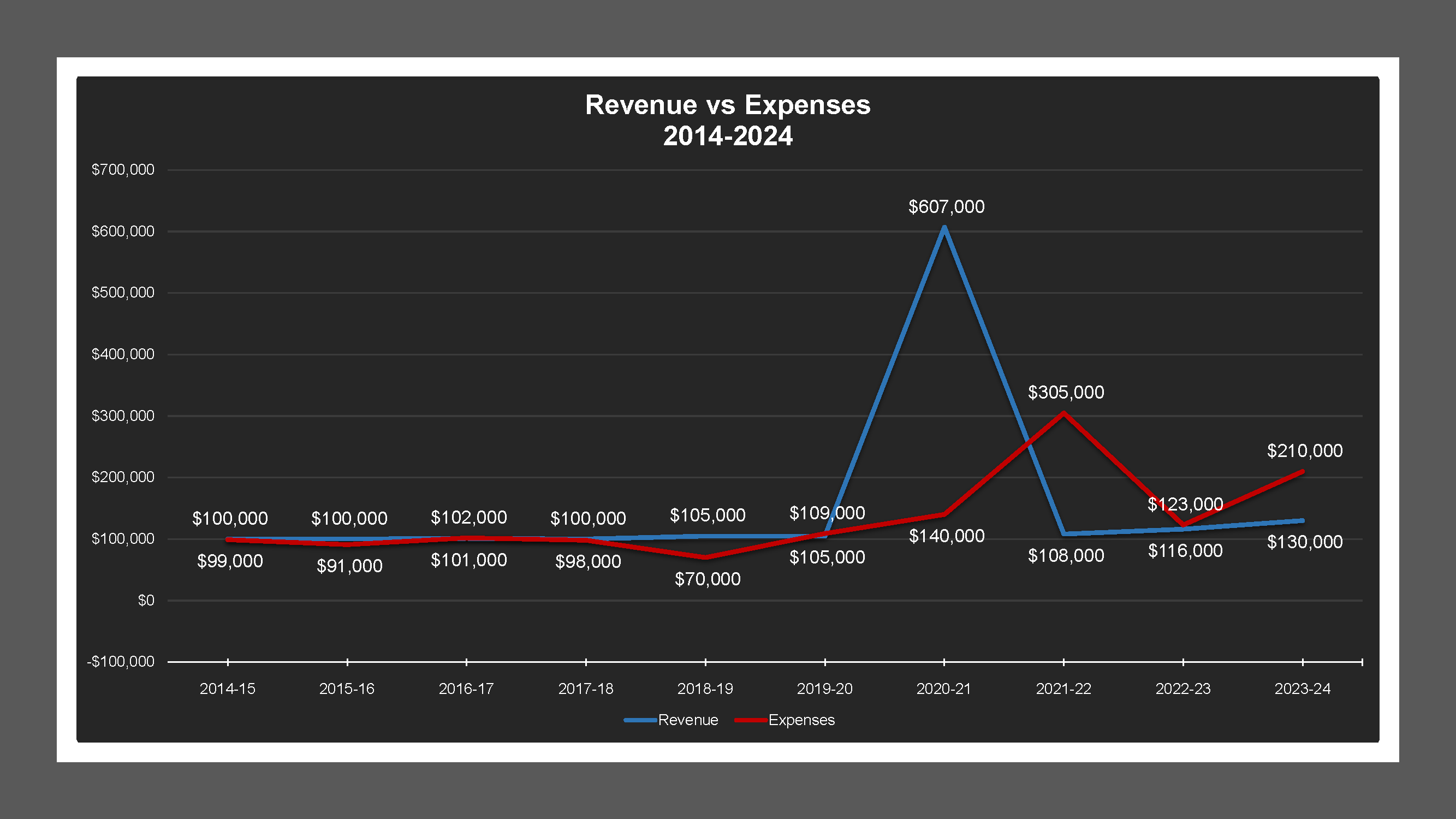Screen dimensions: 1456x819
Task: Select the $91,000 data label
Action: (x=349, y=566)
